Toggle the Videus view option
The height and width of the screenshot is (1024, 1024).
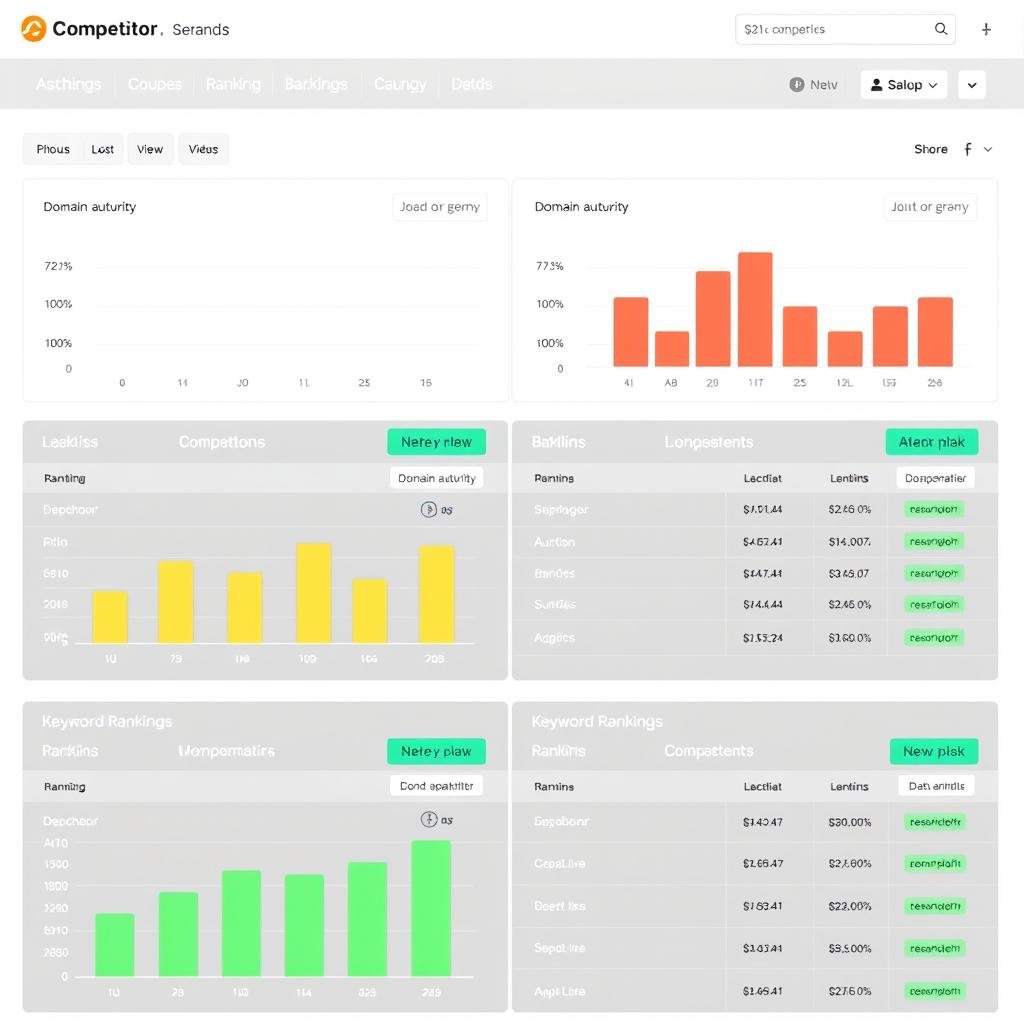tap(203, 149)
